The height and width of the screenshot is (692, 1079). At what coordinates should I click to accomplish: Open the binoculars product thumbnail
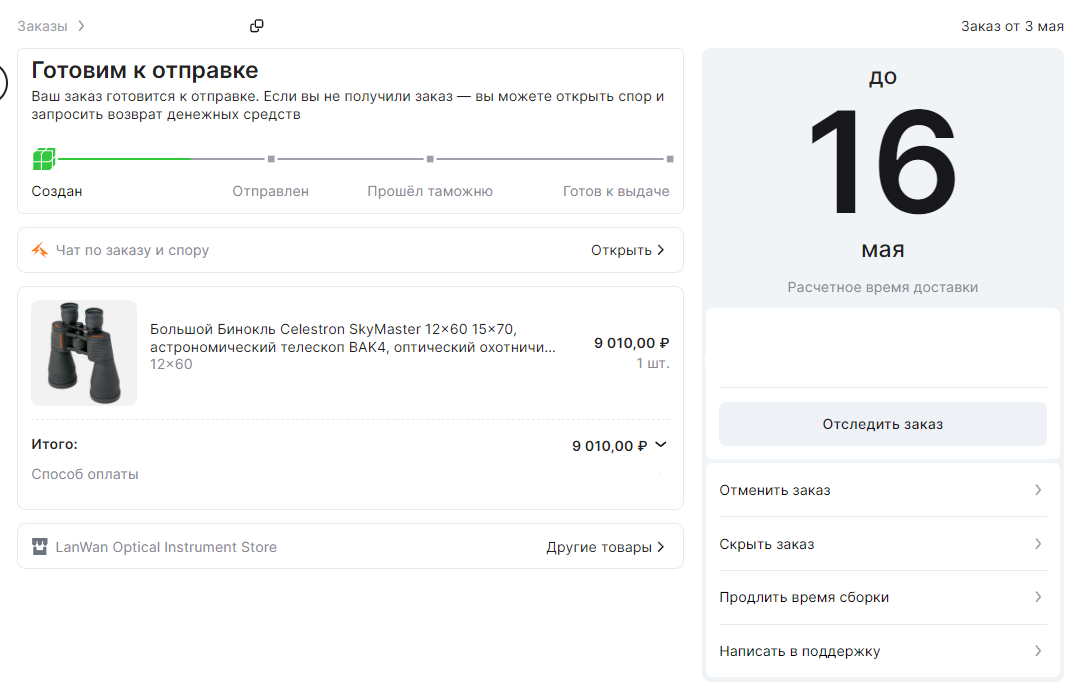pos(84,353)
